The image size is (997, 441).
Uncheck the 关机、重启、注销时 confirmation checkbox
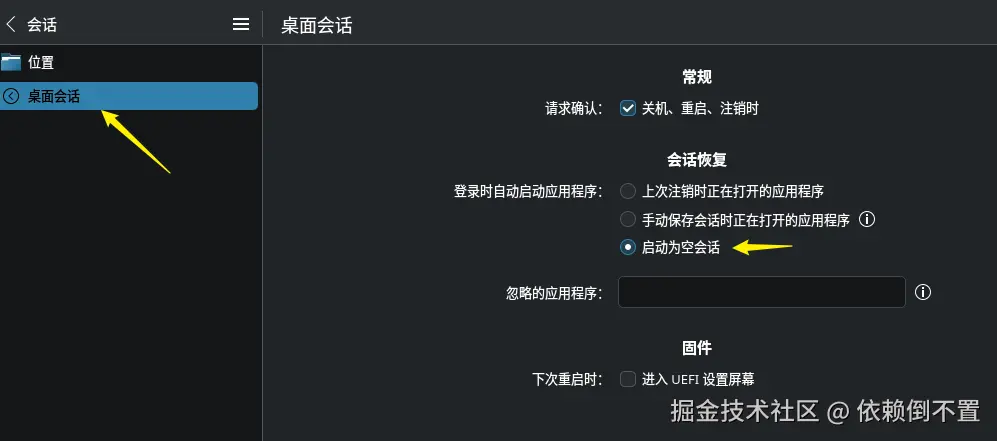[x=628, y=109]
